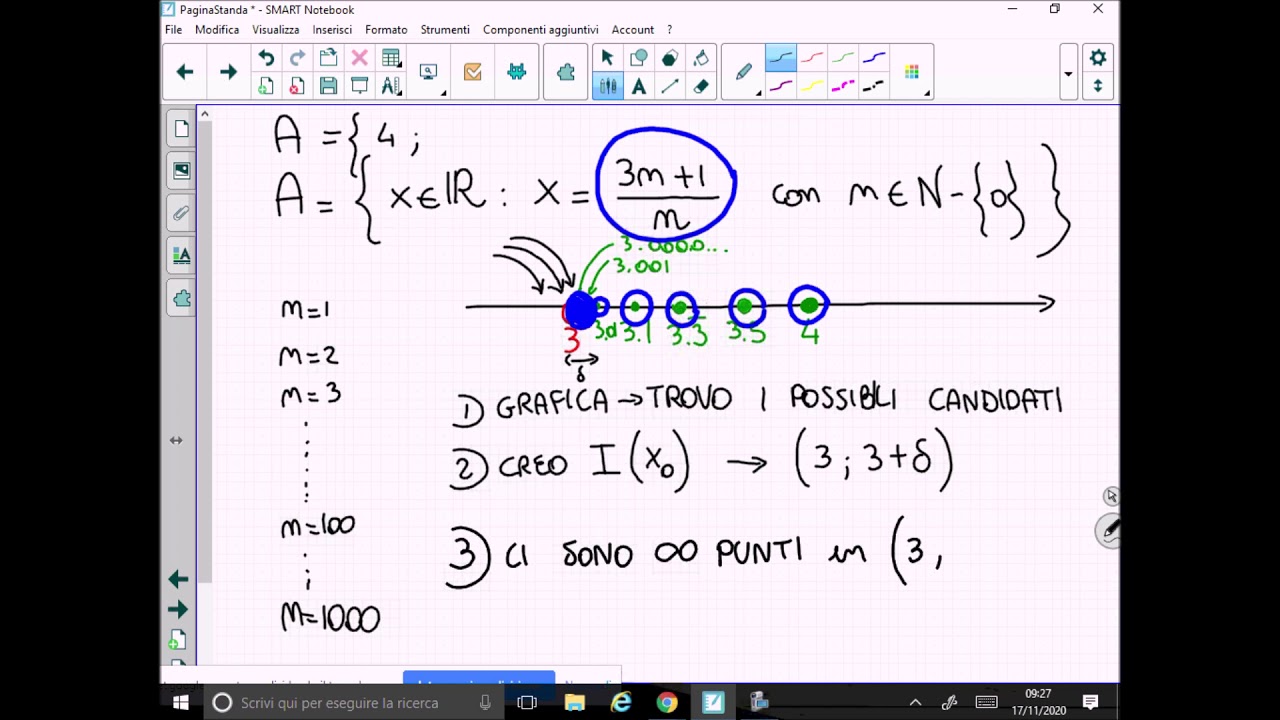Undo the last action

[x=266, y=58]
